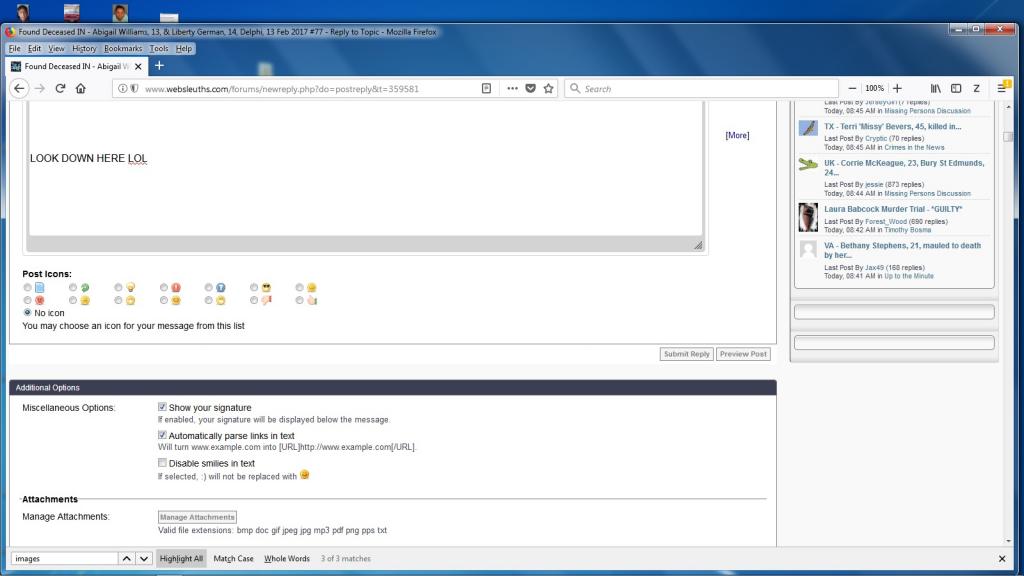Image resolution: width=1024 pixels, height=576 pixels.
Task: Open the Library icon in toolbar
Action: click(x=936, y=88)
